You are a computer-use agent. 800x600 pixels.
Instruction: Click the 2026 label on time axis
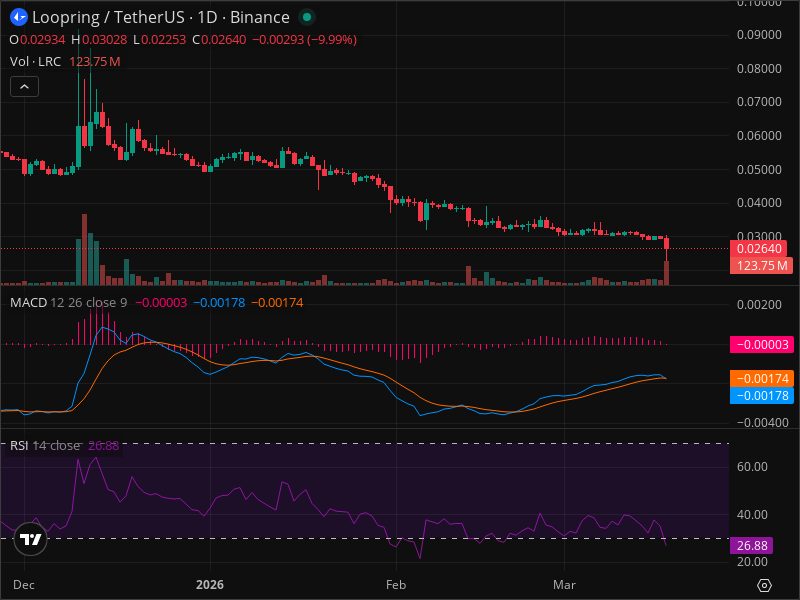pos(210,585)
